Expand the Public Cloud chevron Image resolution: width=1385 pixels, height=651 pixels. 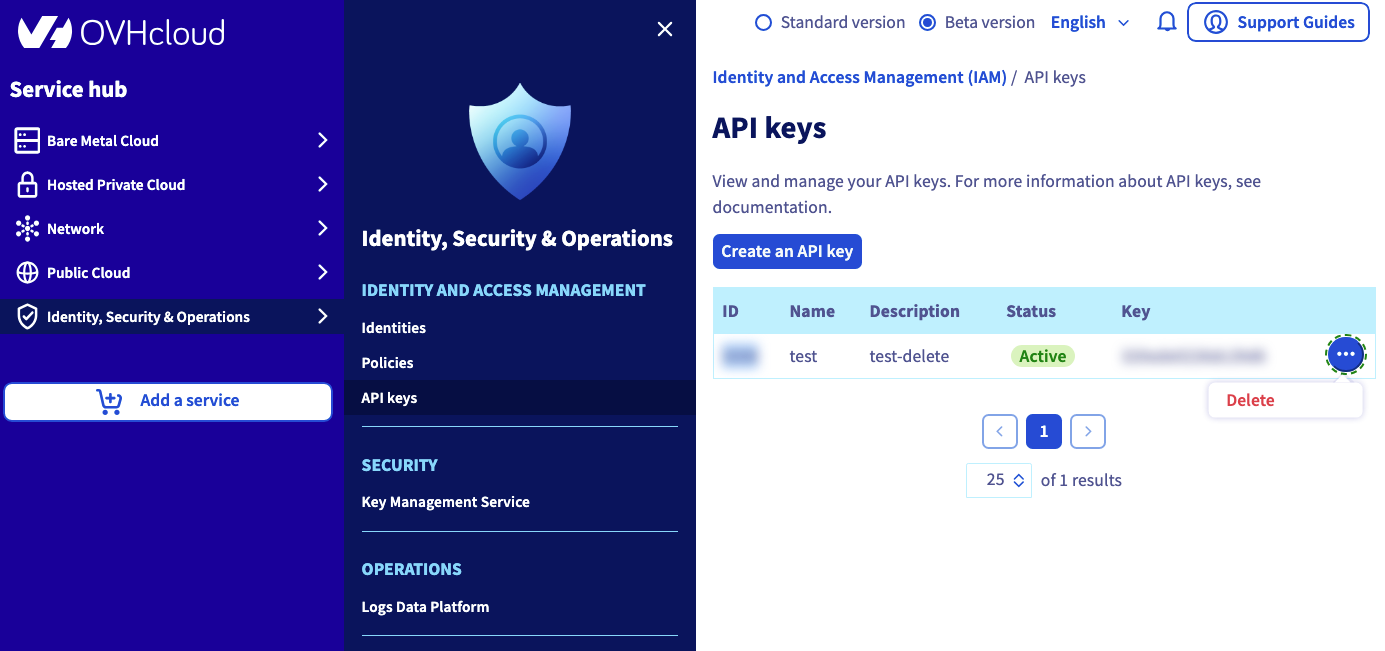322,273
